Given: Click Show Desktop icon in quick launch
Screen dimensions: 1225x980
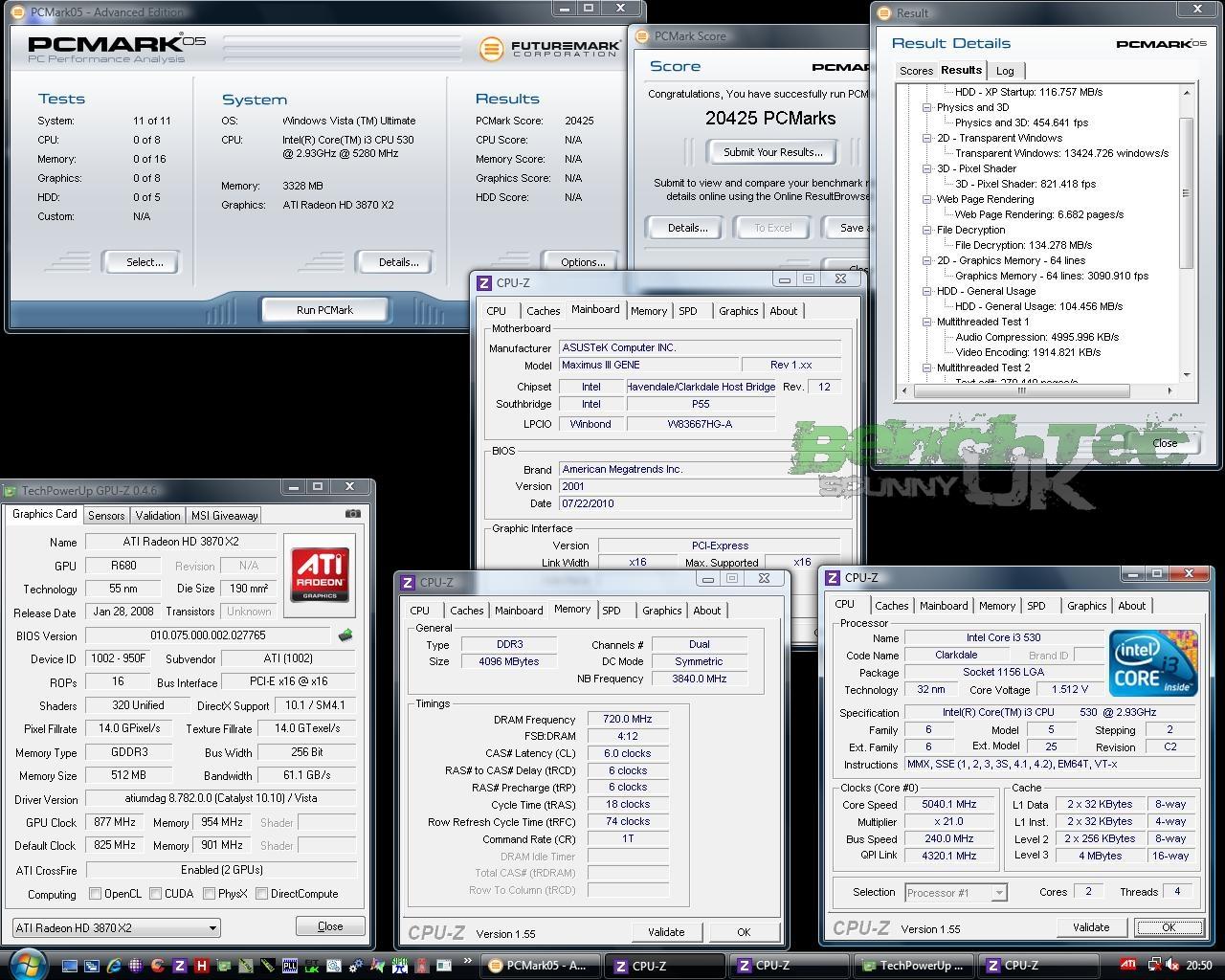Looking at the screenshot, I should click(x=70, y=966).
